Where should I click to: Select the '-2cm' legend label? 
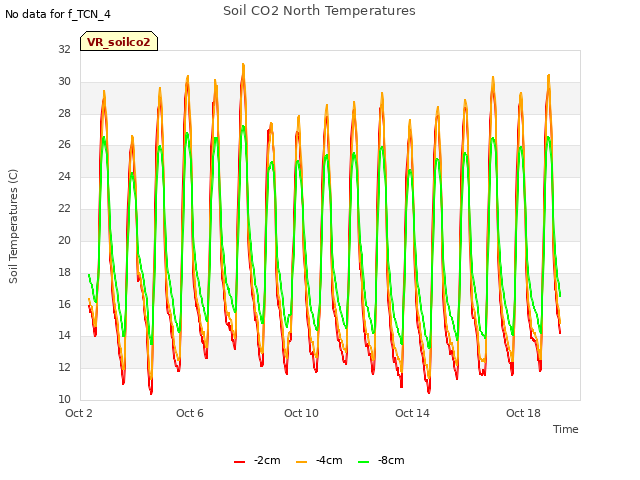pos(267,460)
